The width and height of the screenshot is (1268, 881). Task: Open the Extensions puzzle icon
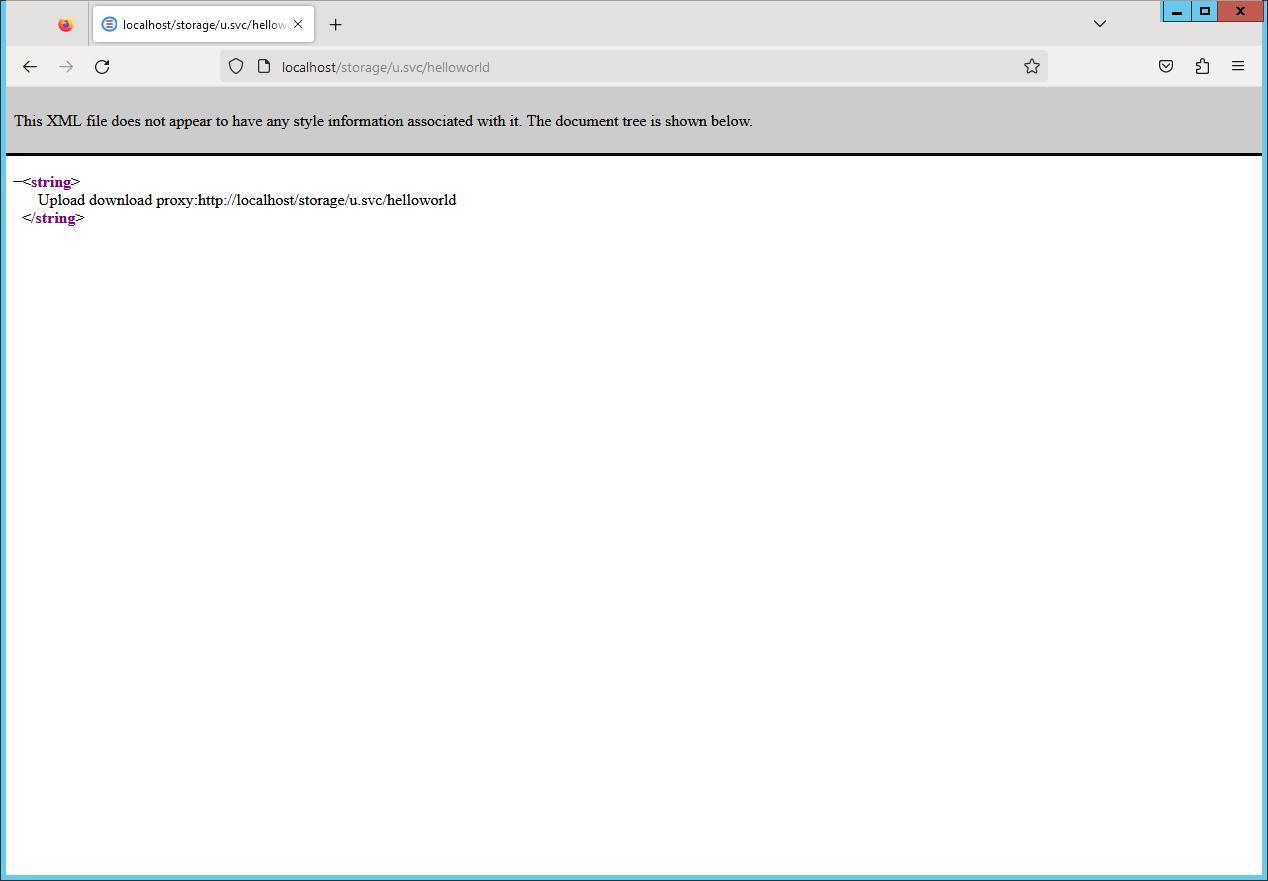[x=1202, y=67]
